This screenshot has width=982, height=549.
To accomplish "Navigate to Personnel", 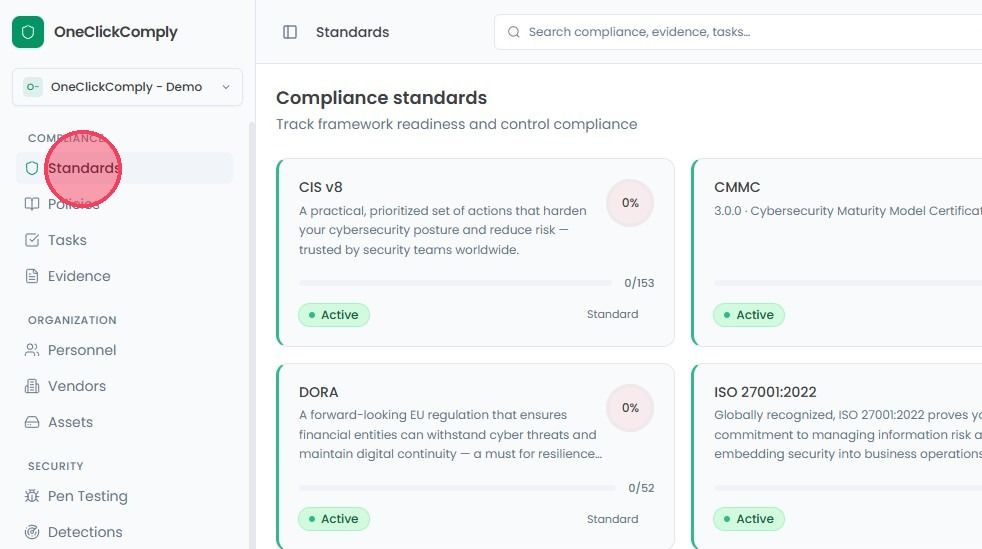I will click(125, 350).
